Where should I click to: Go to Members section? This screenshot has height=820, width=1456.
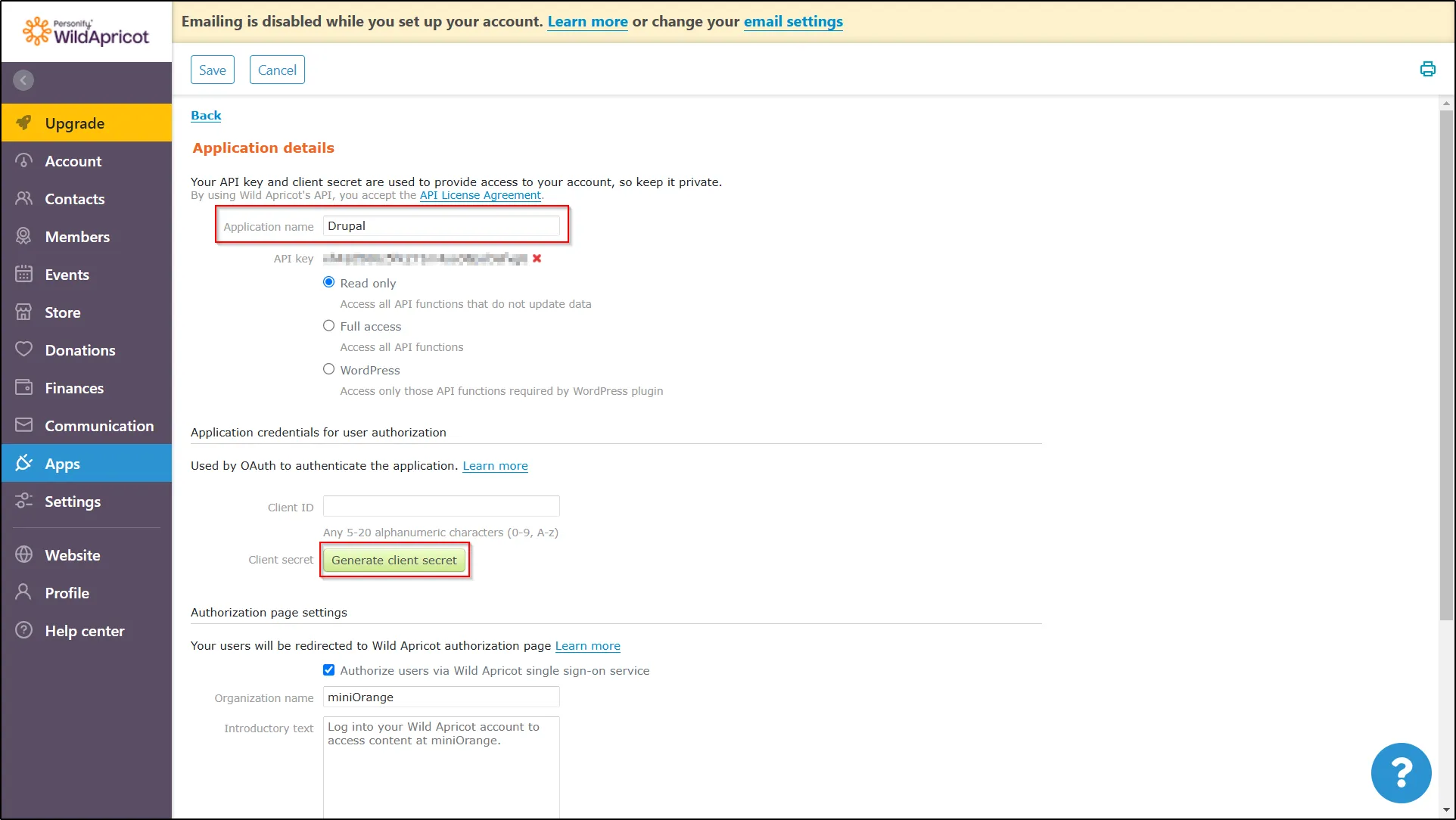[86, 236]
